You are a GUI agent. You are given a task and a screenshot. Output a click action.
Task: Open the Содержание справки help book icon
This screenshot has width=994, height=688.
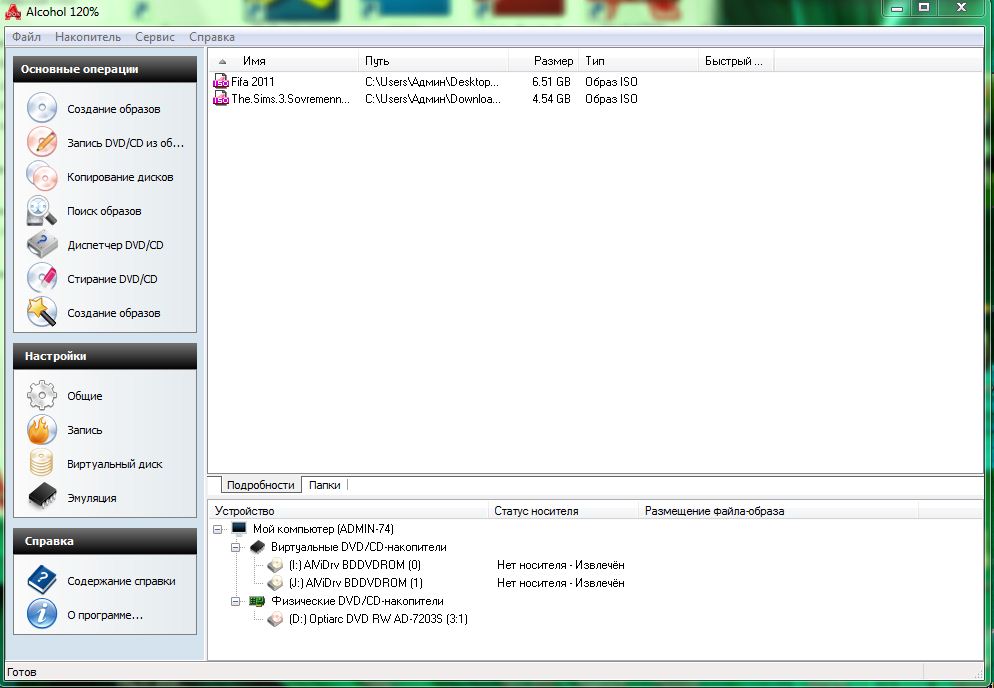click(42, 580)
